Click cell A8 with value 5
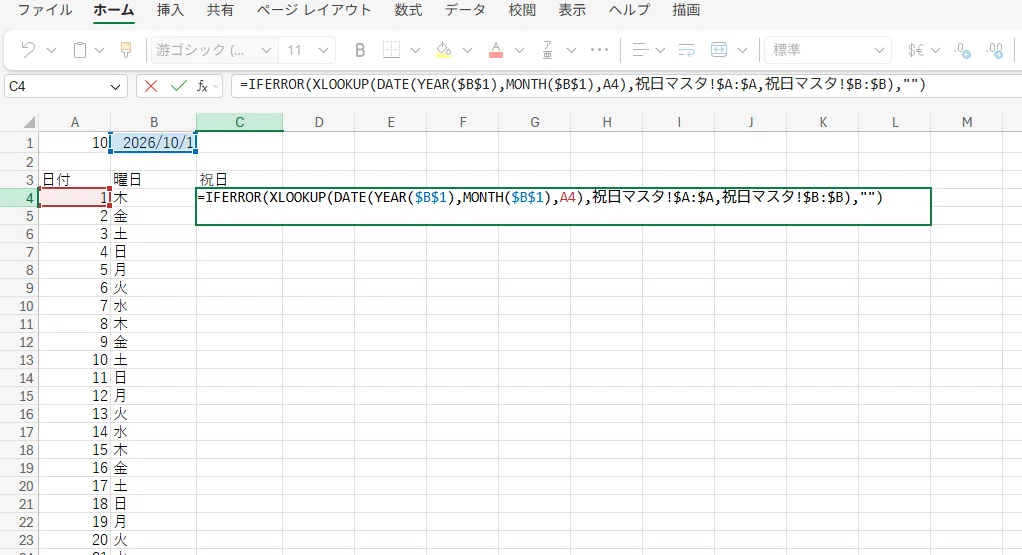Screen dimensions: 1022x555 coord(75,270)
